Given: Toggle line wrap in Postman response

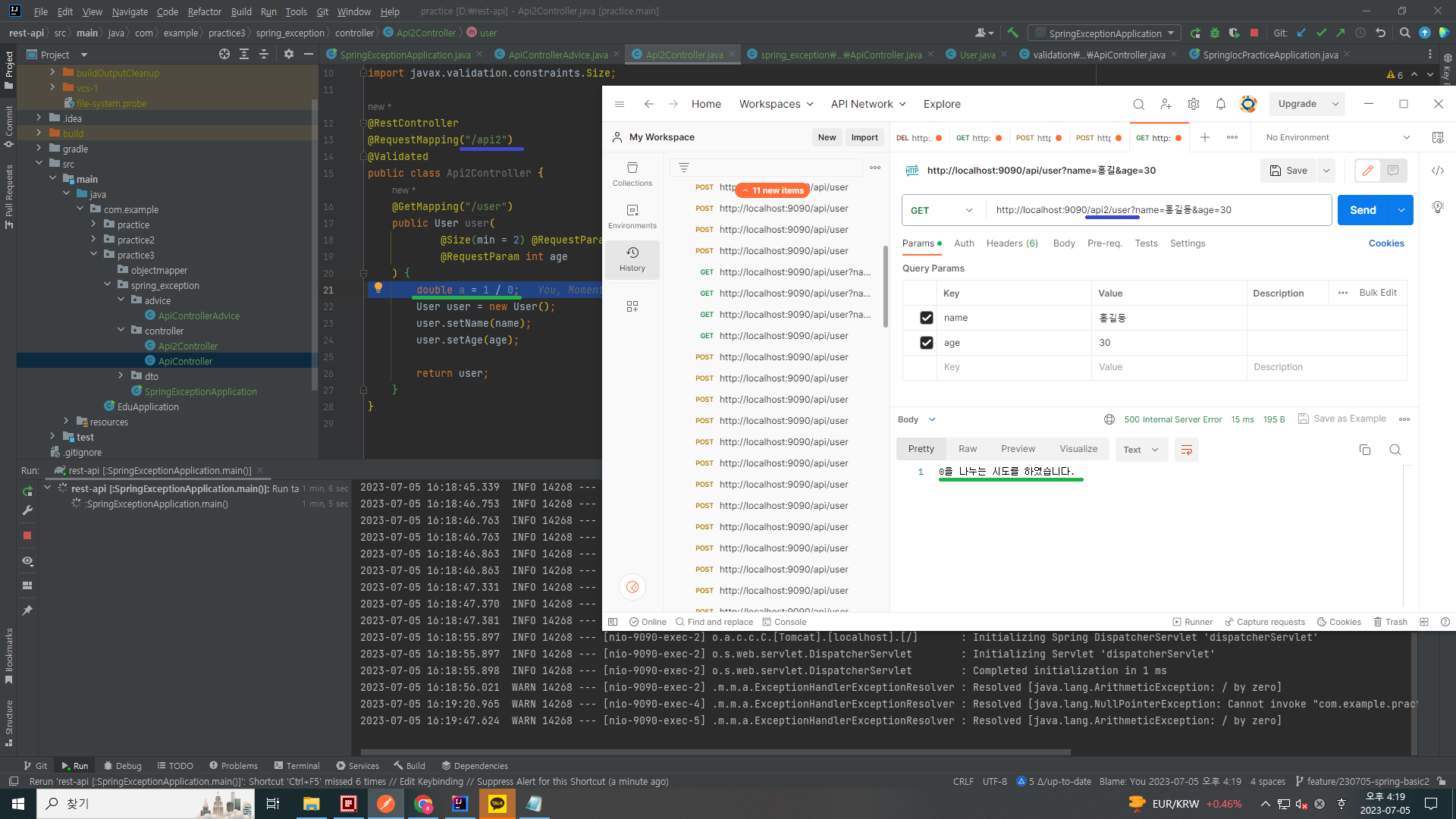Looking at the screenshot, I should 1187,450.
